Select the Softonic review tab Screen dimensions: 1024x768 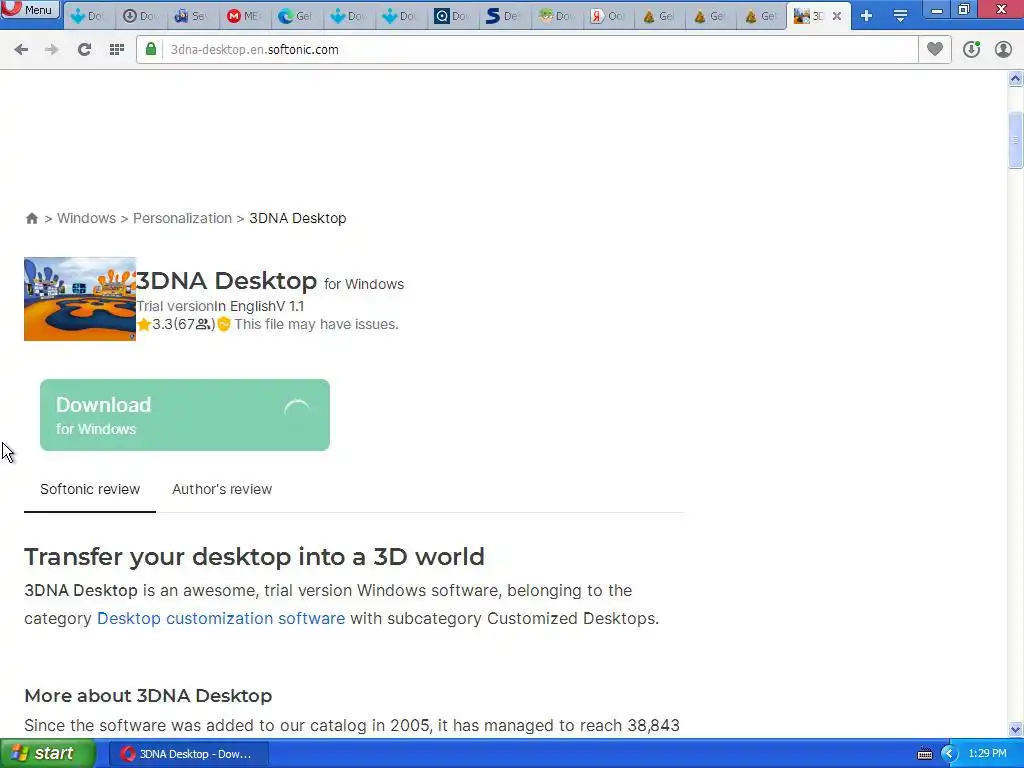pyautogui.click(x=90, y=489)
